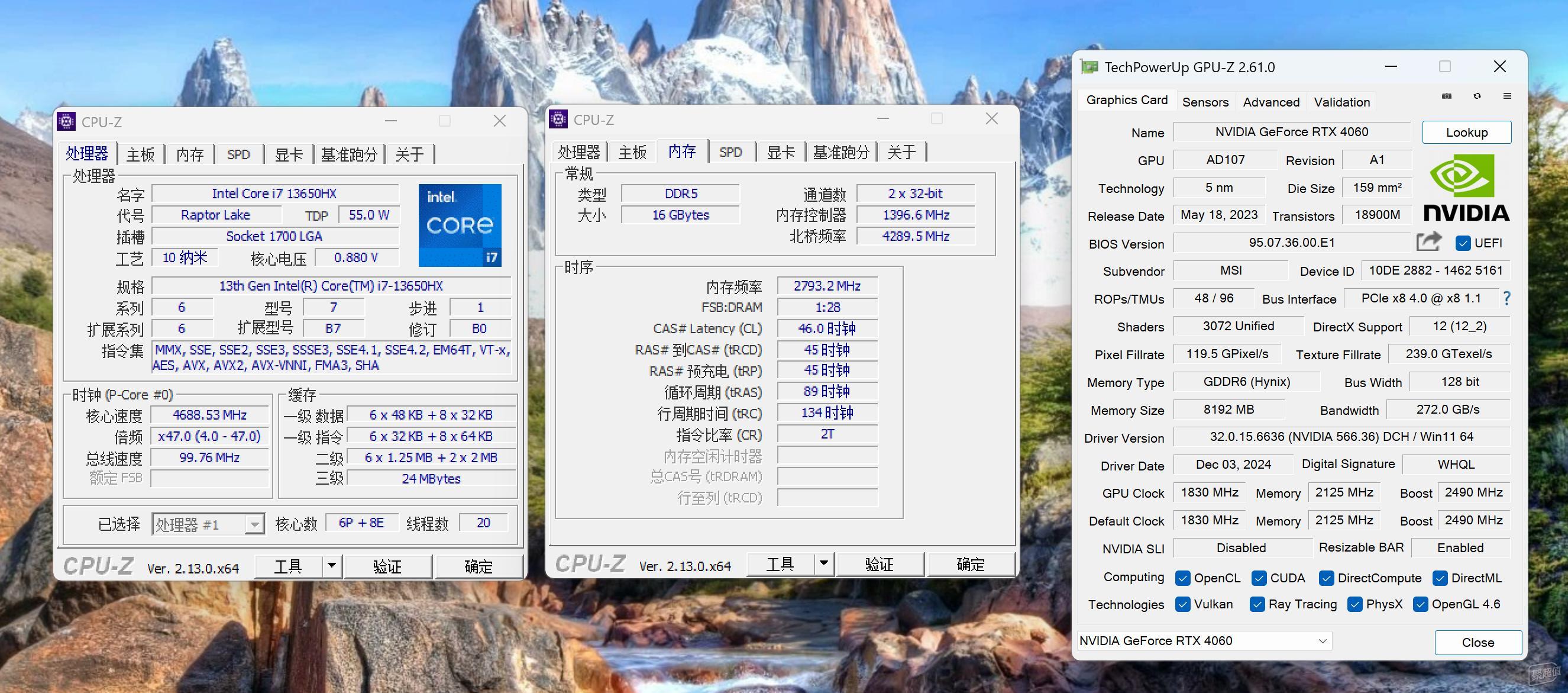Click the NVIDIA logo in GPU-Z

click(1466, 188)
